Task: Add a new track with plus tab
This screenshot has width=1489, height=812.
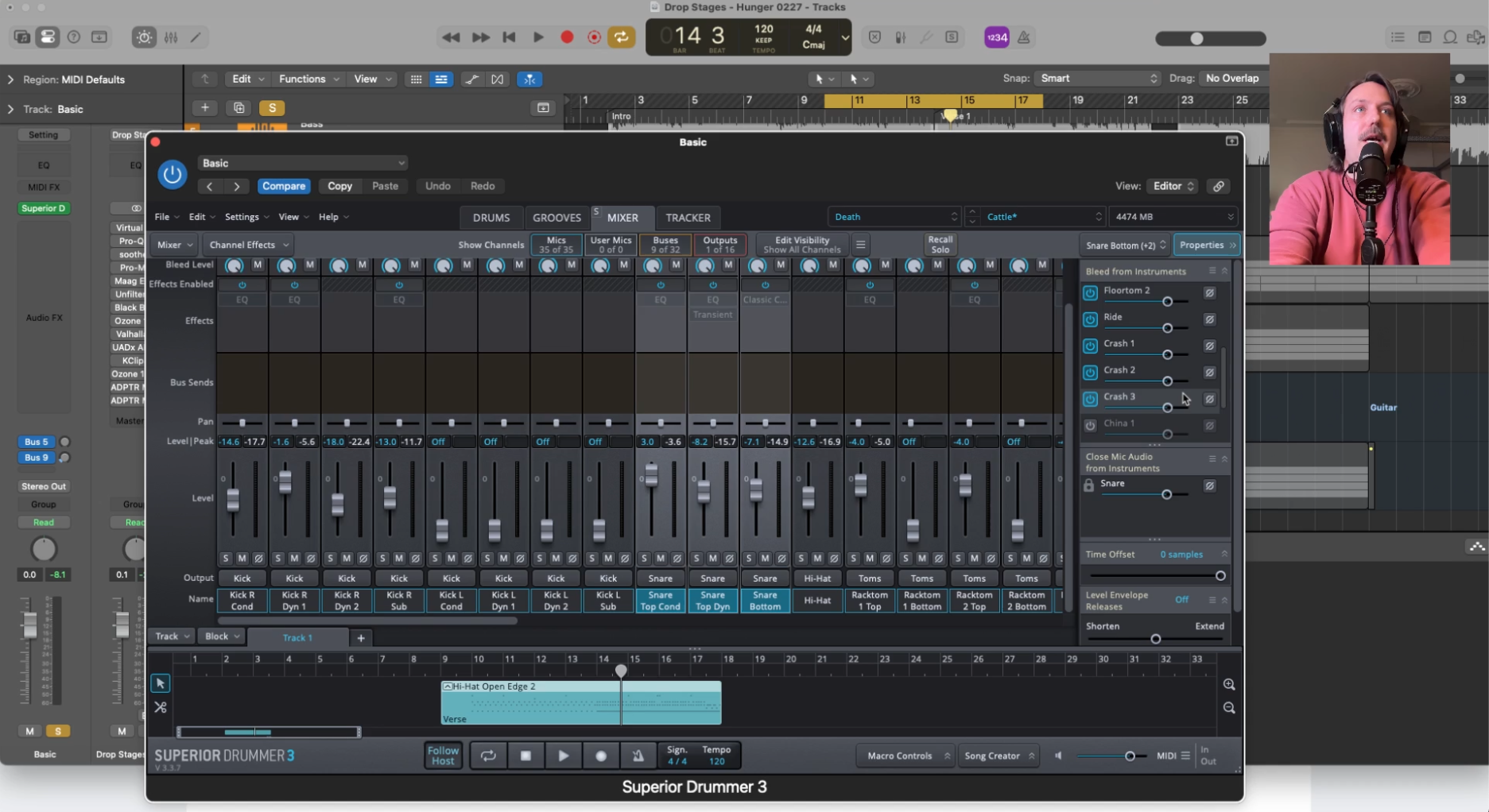Action: [x=360, y=637]
